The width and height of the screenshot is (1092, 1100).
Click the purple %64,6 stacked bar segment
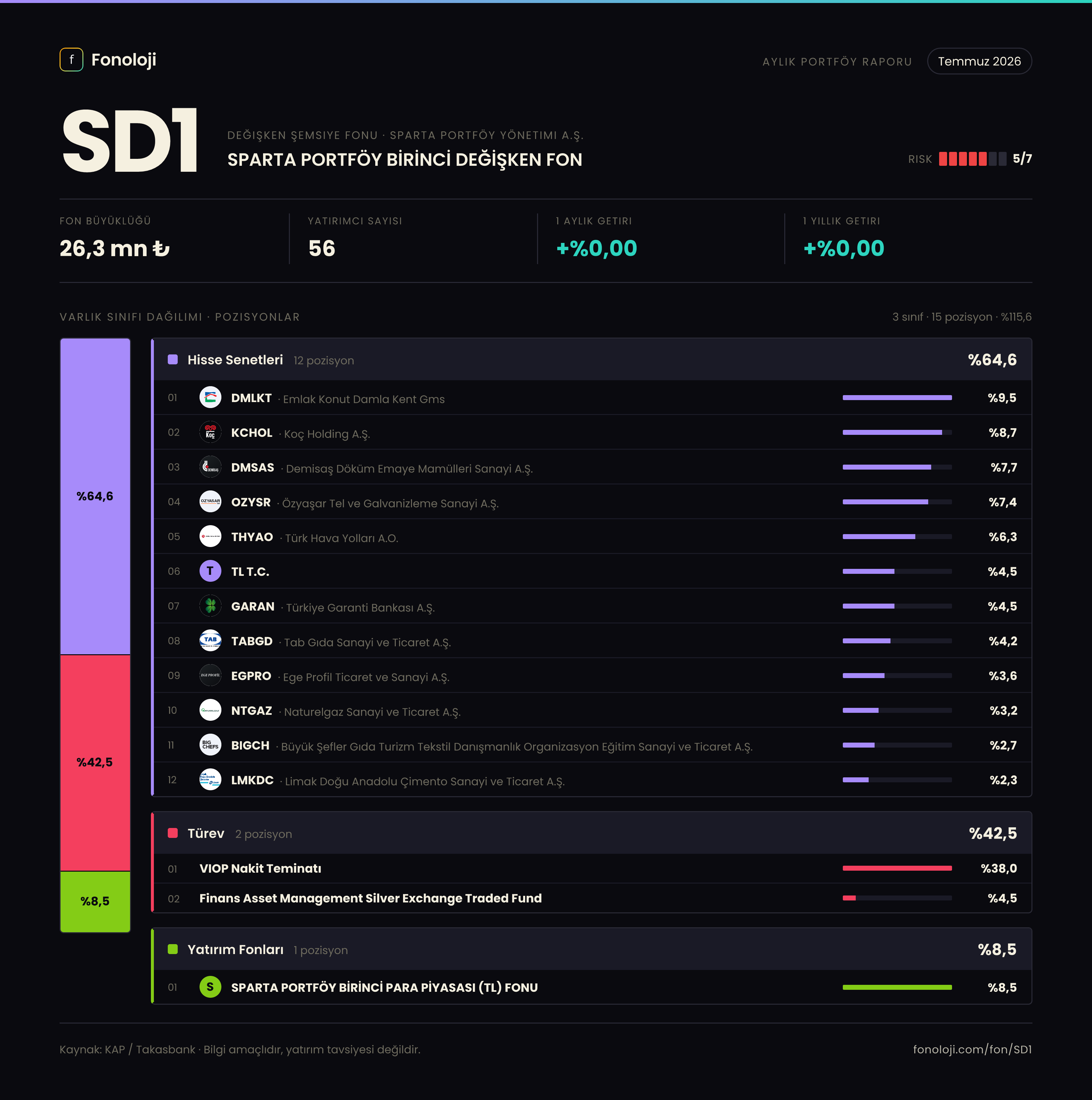pyautogui.click(x=95, y=496)
